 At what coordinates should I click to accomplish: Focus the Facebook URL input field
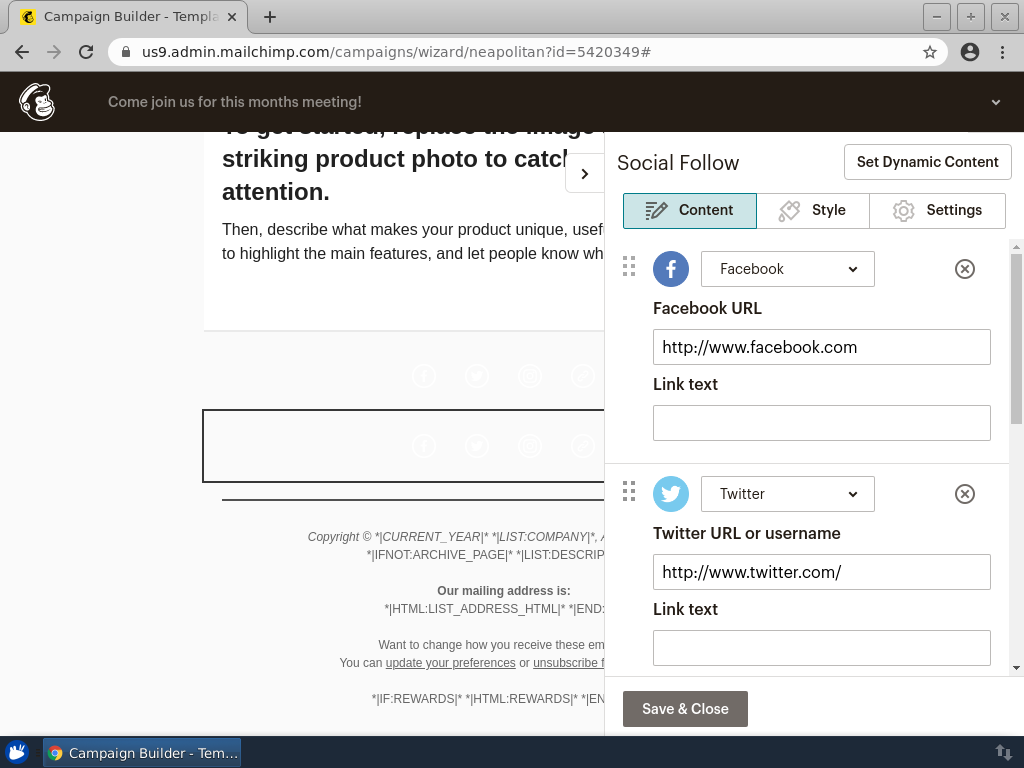click(821, 347)
